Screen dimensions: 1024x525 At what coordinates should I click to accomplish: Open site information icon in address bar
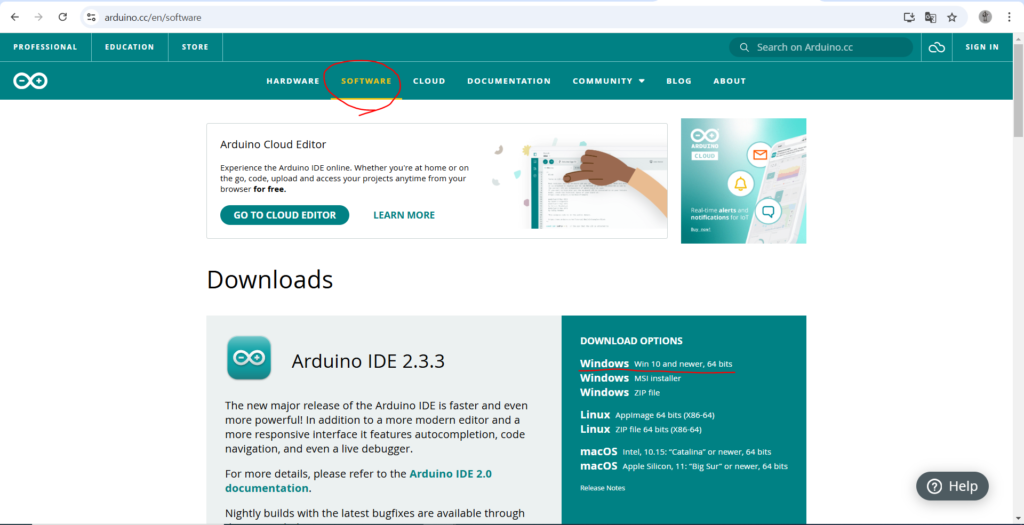pyautogui.click(x=91, y=18)
